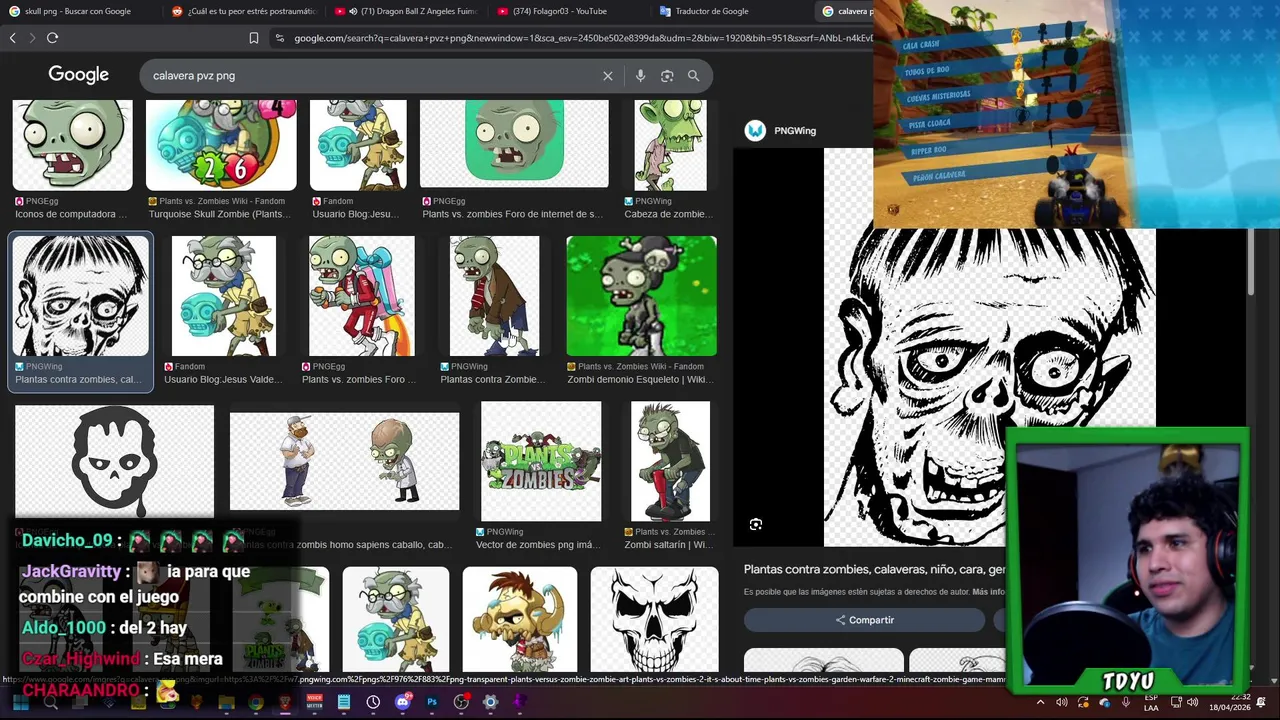Open Chrome from the taskbar

(256, 702)
